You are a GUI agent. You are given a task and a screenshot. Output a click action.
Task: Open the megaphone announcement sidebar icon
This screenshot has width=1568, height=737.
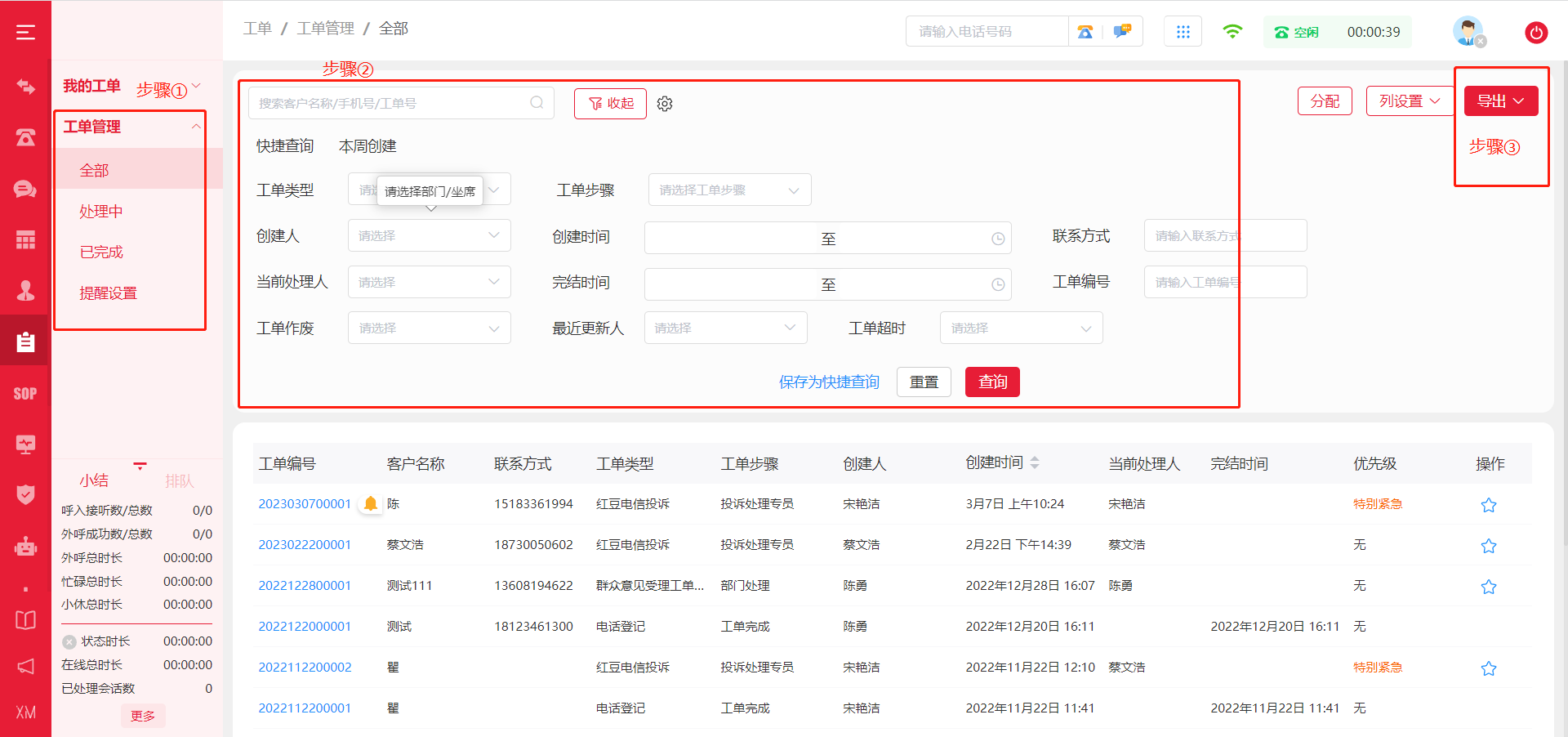click(25, 666)
